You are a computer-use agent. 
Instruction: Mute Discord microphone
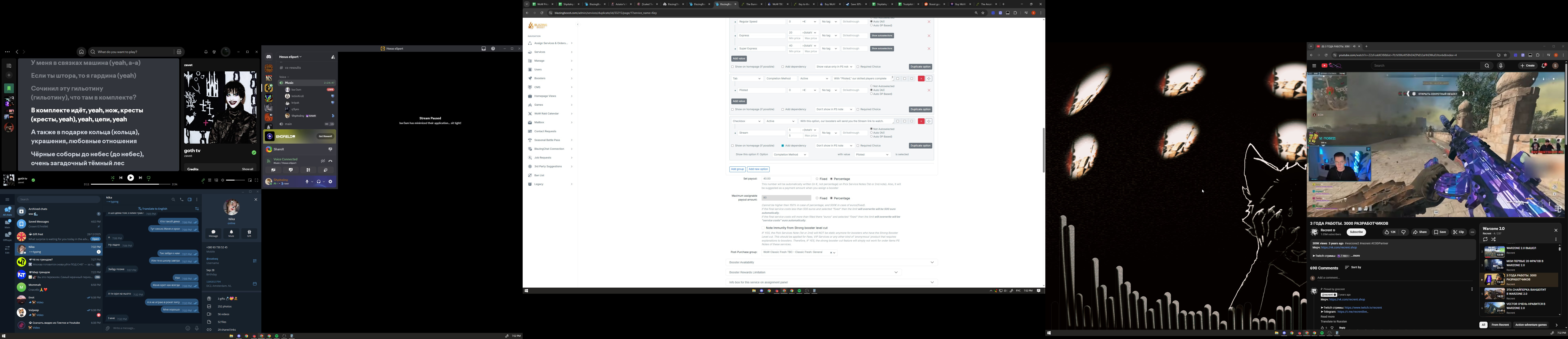(x=307, y=181)
